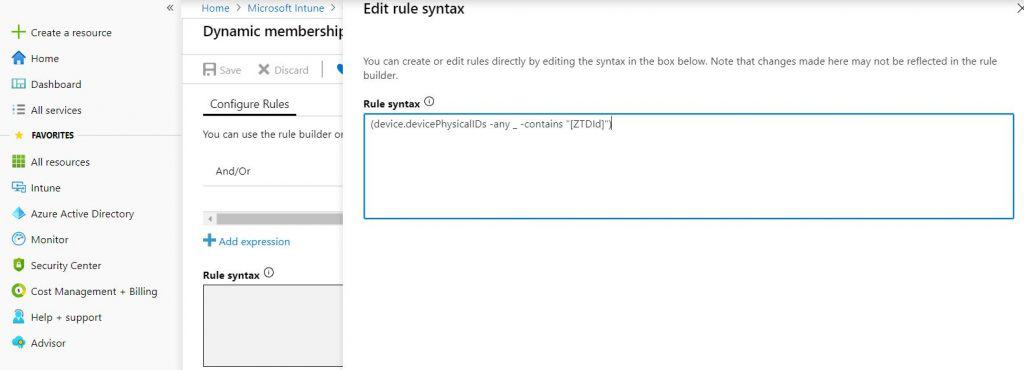
Task: Click the Intune sidebar icon
Action: 19,188
